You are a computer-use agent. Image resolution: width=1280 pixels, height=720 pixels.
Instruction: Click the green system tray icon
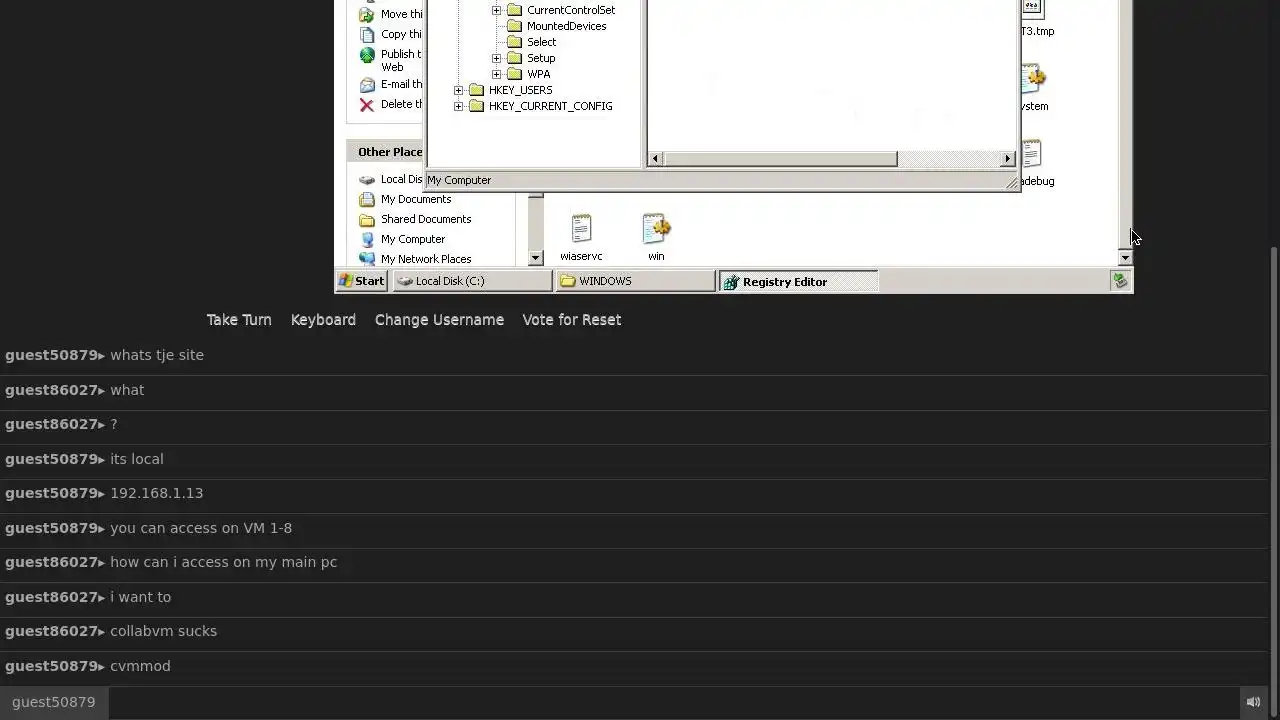pos(1120,281)
